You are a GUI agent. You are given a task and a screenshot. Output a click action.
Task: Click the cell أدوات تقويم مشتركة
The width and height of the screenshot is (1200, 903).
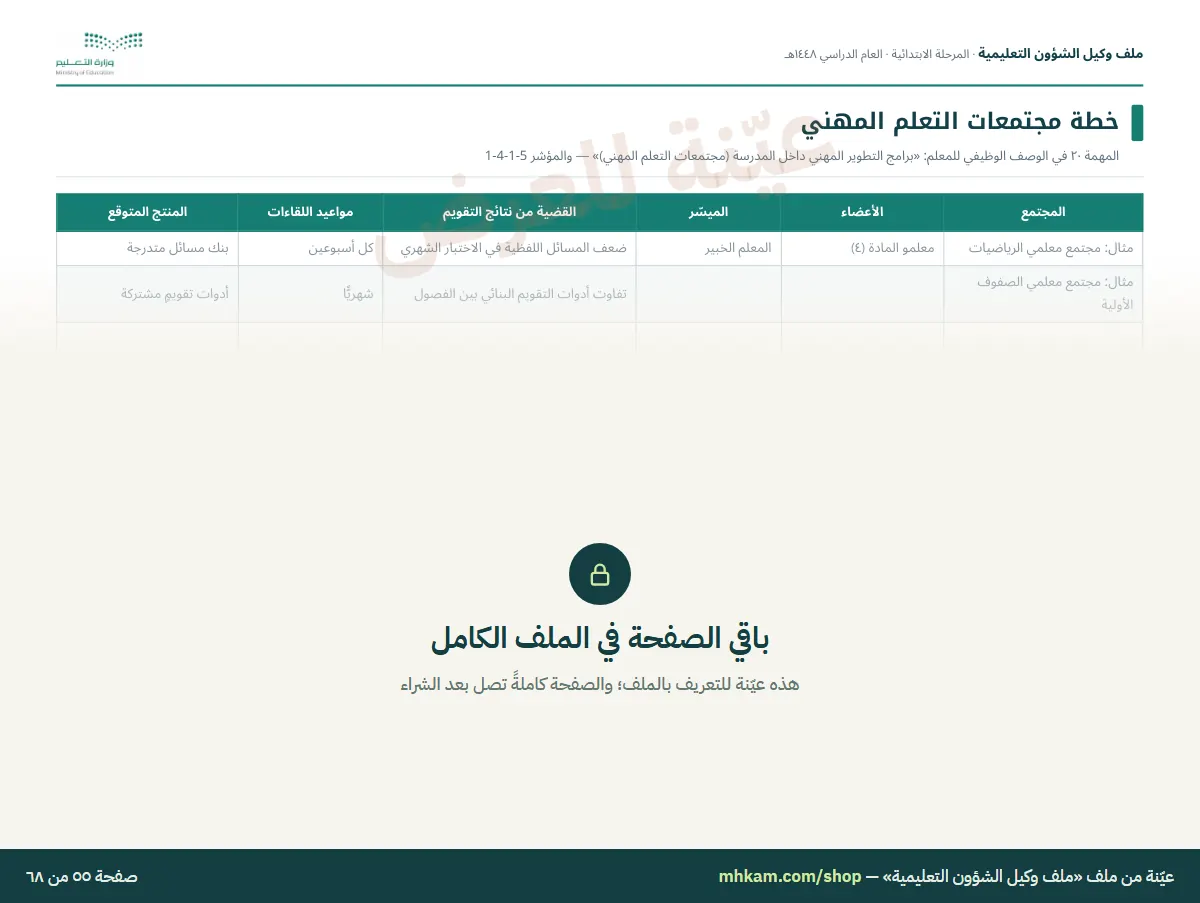[147, 294]
